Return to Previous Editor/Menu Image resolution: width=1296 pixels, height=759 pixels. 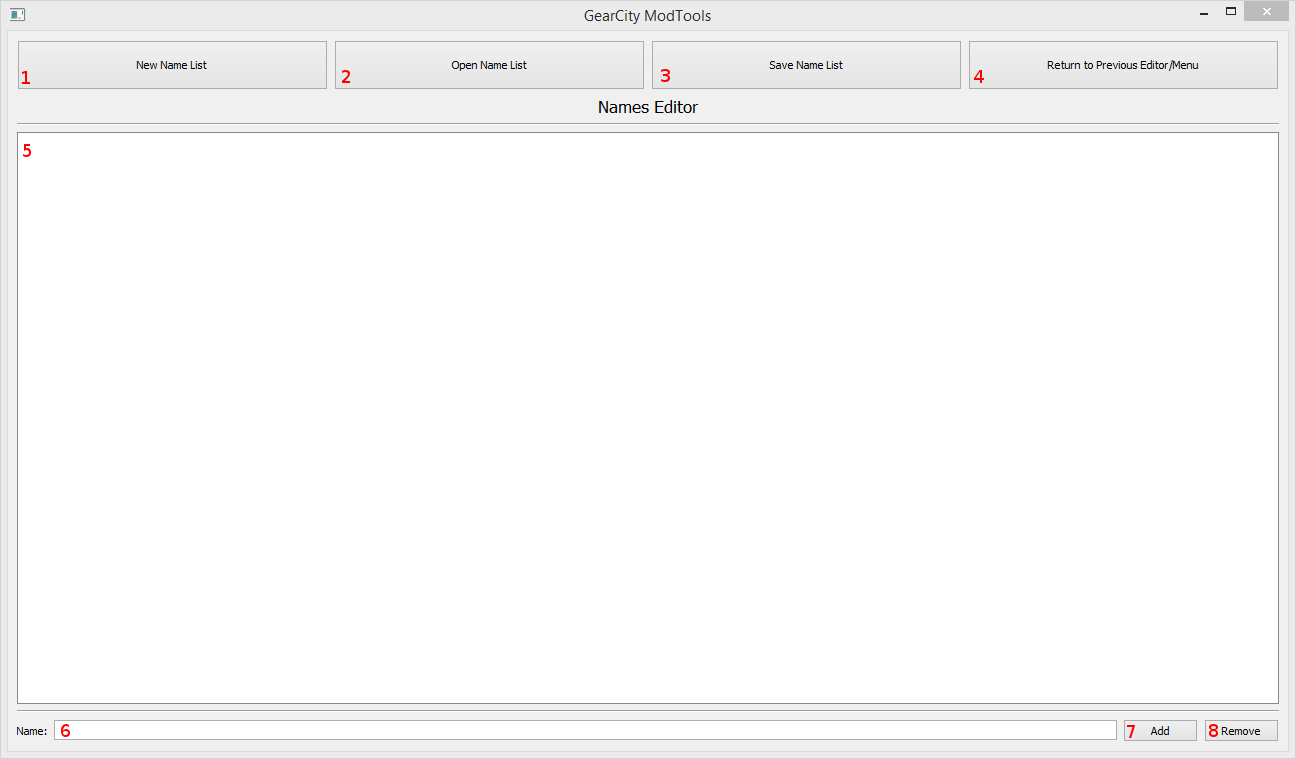[x=1122, y=65]
